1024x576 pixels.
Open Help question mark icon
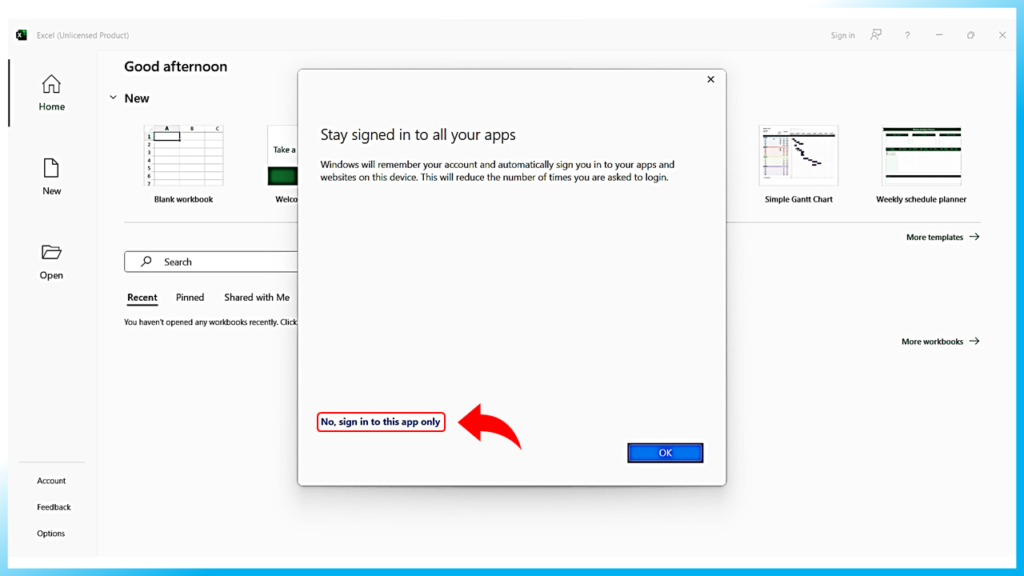(907, 35)
